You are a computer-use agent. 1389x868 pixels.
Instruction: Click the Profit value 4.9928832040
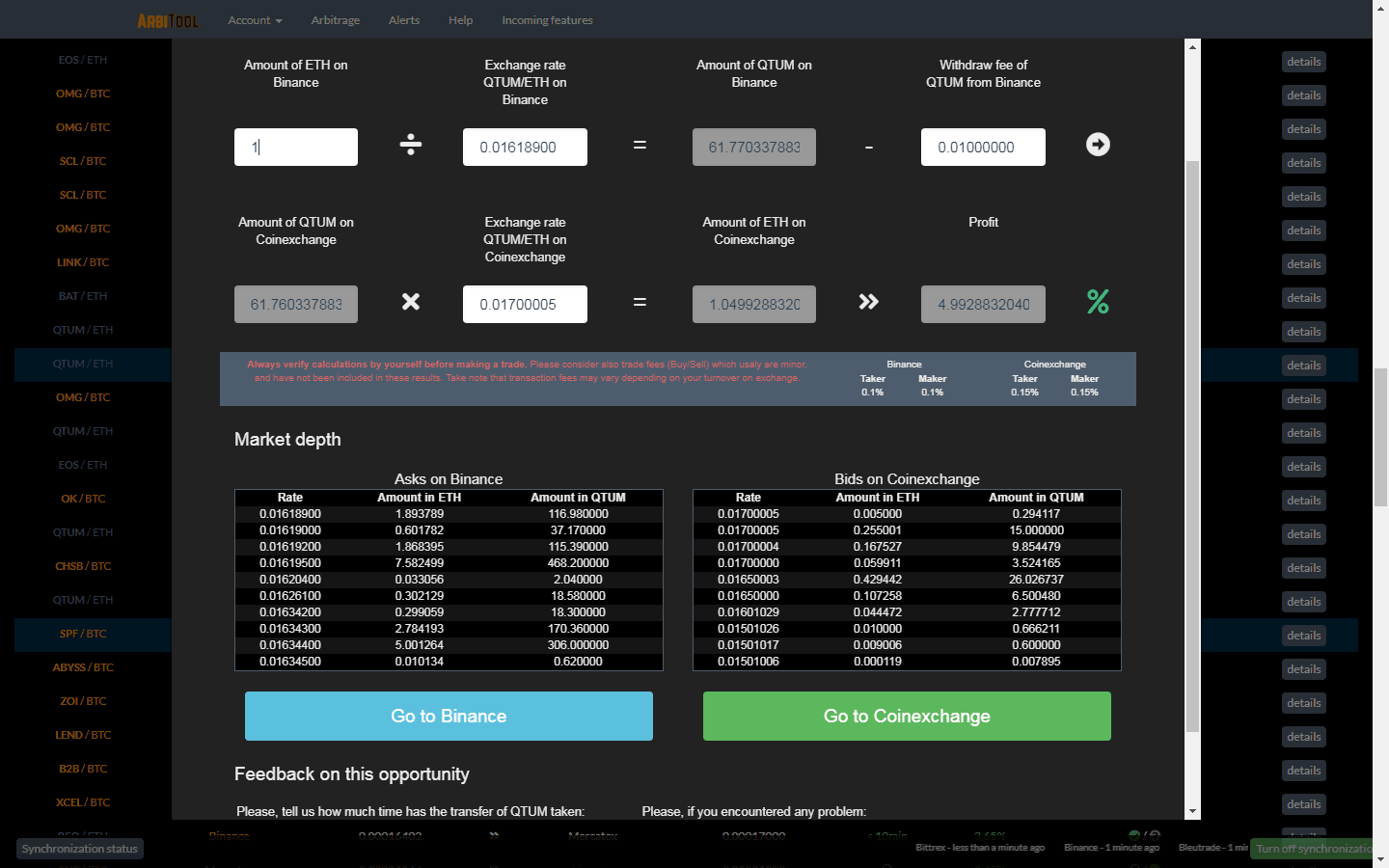coord(983,304)
